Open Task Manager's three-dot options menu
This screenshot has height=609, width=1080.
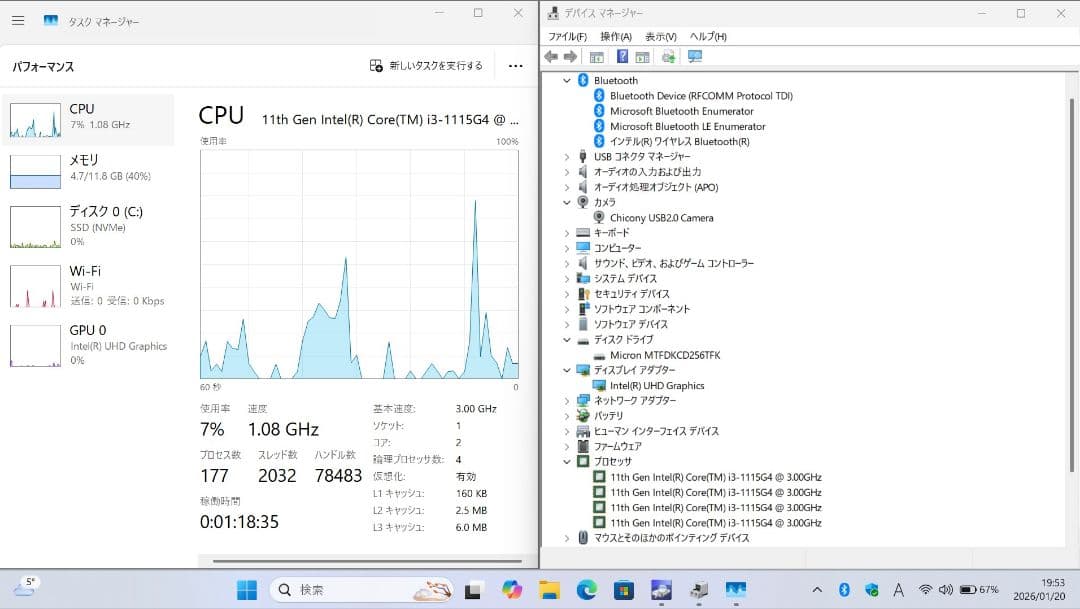coord(515,64)
